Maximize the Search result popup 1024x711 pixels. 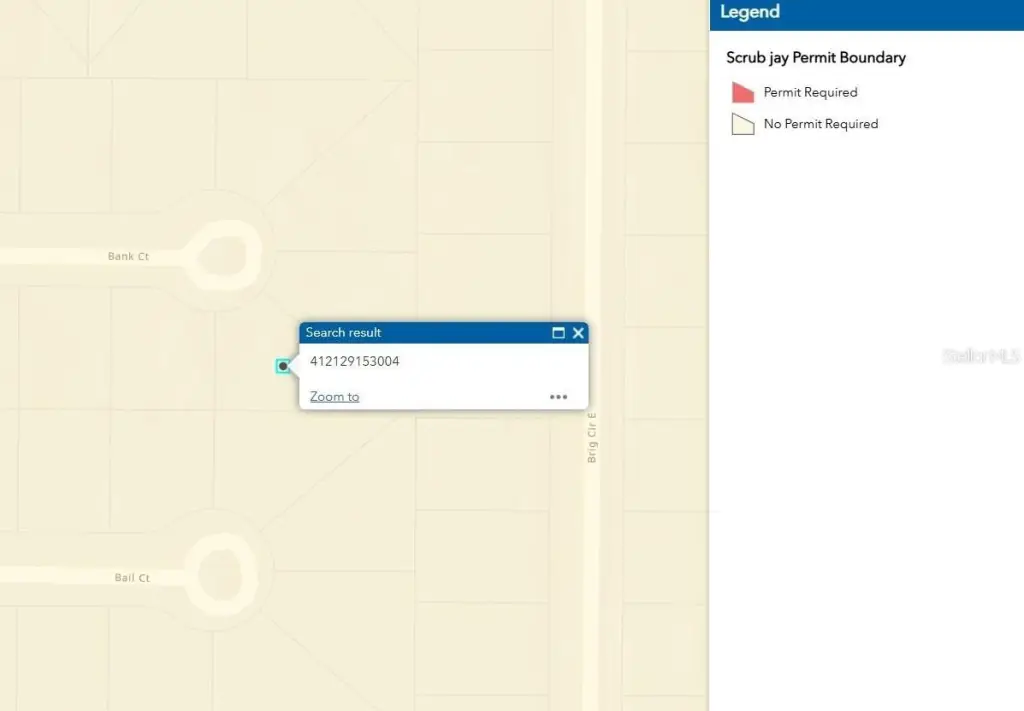coord(559,333)
